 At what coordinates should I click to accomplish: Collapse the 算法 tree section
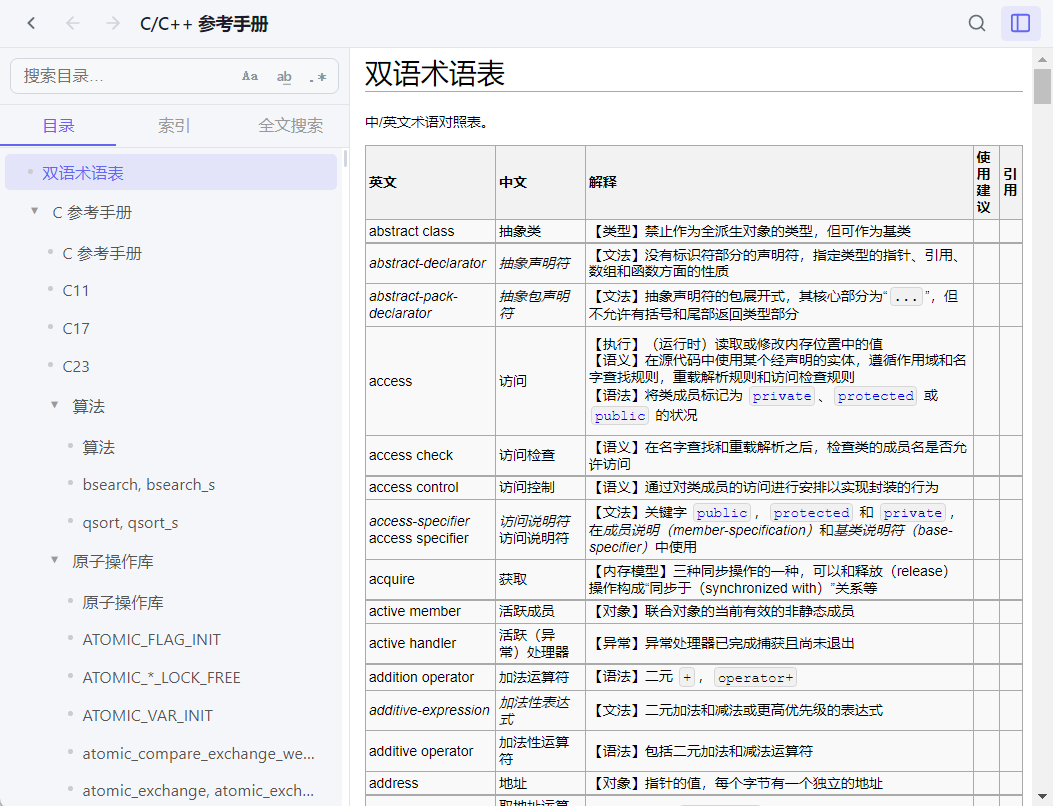point(55,405)
